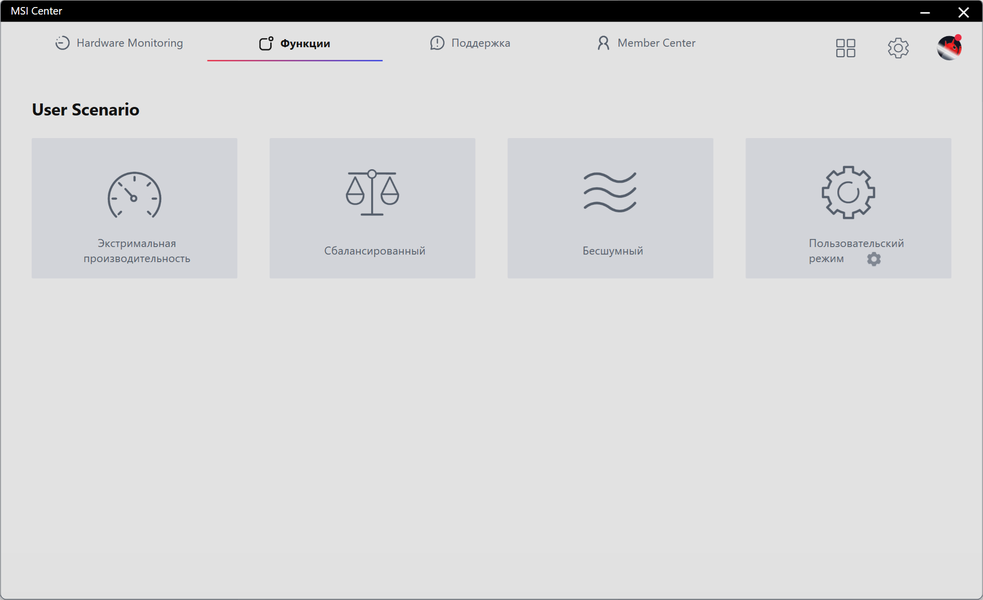Image resolution: width=983 pixels, height=600 pixels.
Task: Open Пользовательский режим small gear settings
Action: pos(874,259)
